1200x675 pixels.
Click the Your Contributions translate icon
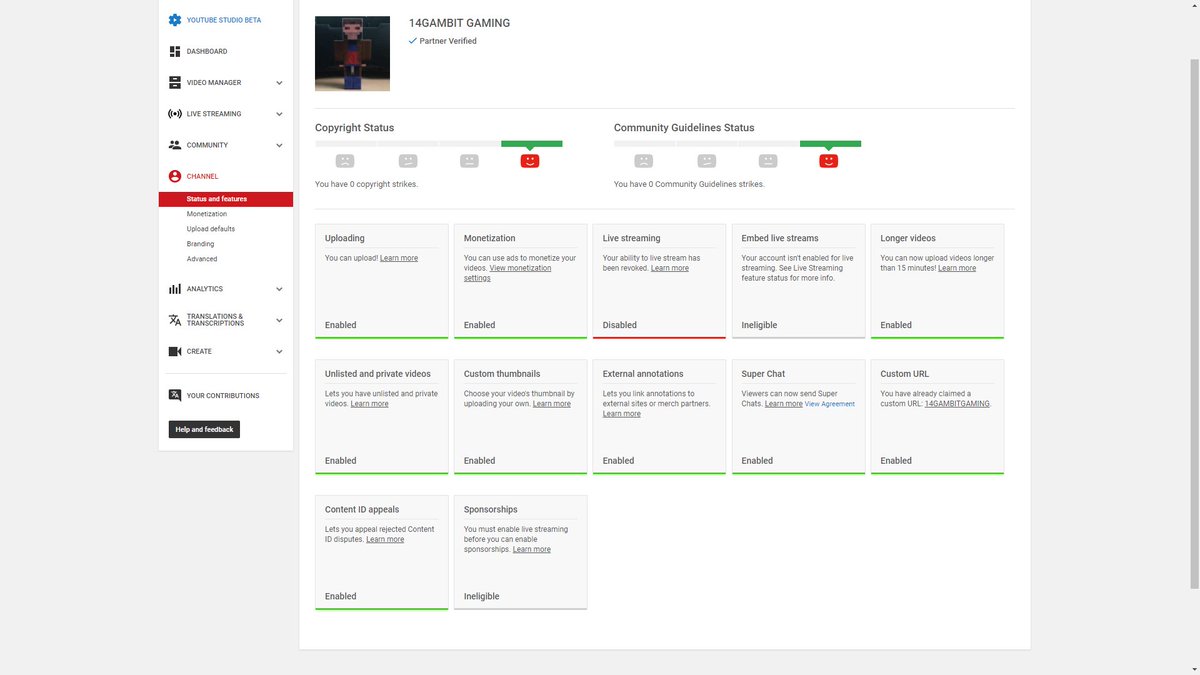[x=175, y=395]
